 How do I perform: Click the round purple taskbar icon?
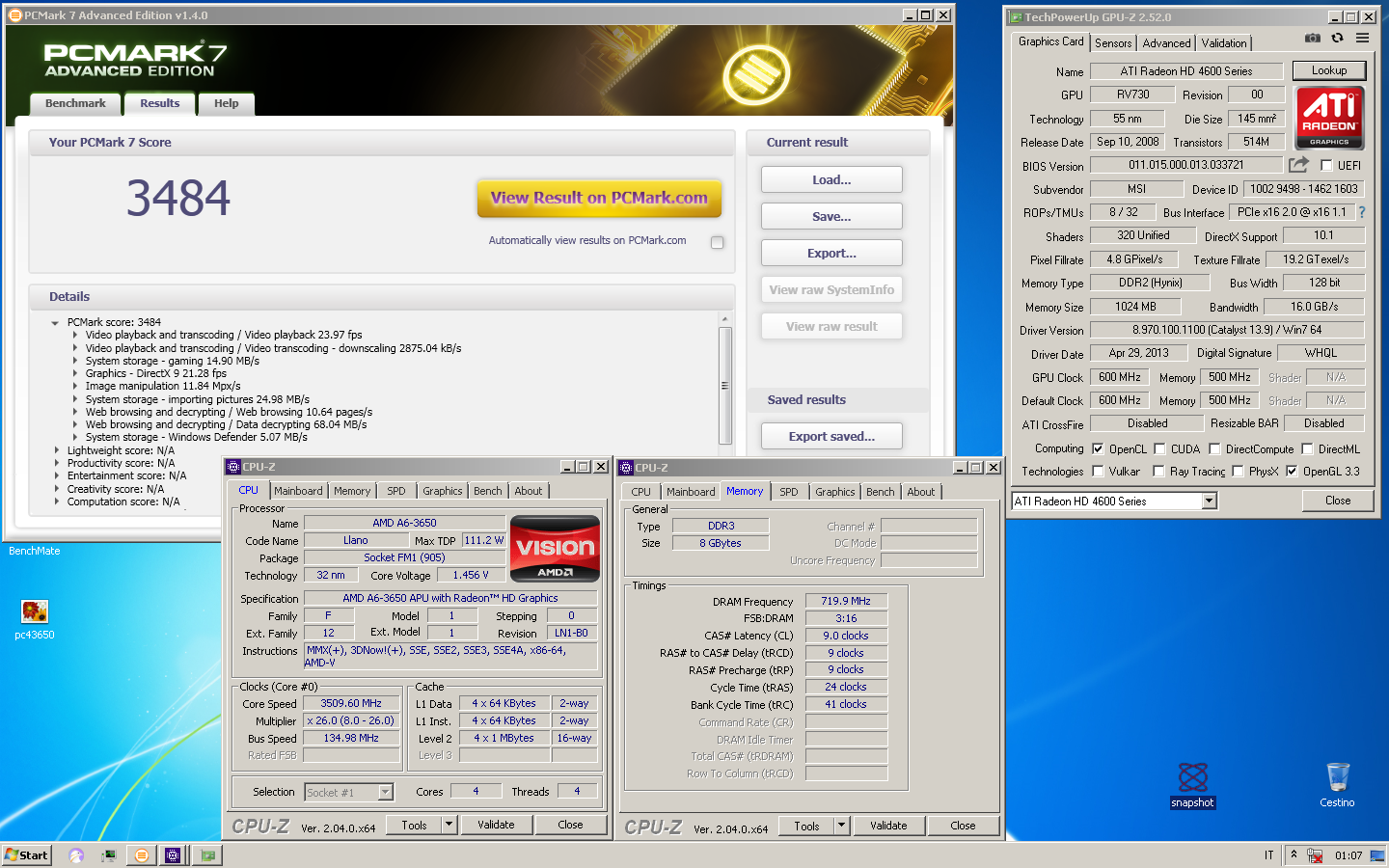click(x=76, y=854)
